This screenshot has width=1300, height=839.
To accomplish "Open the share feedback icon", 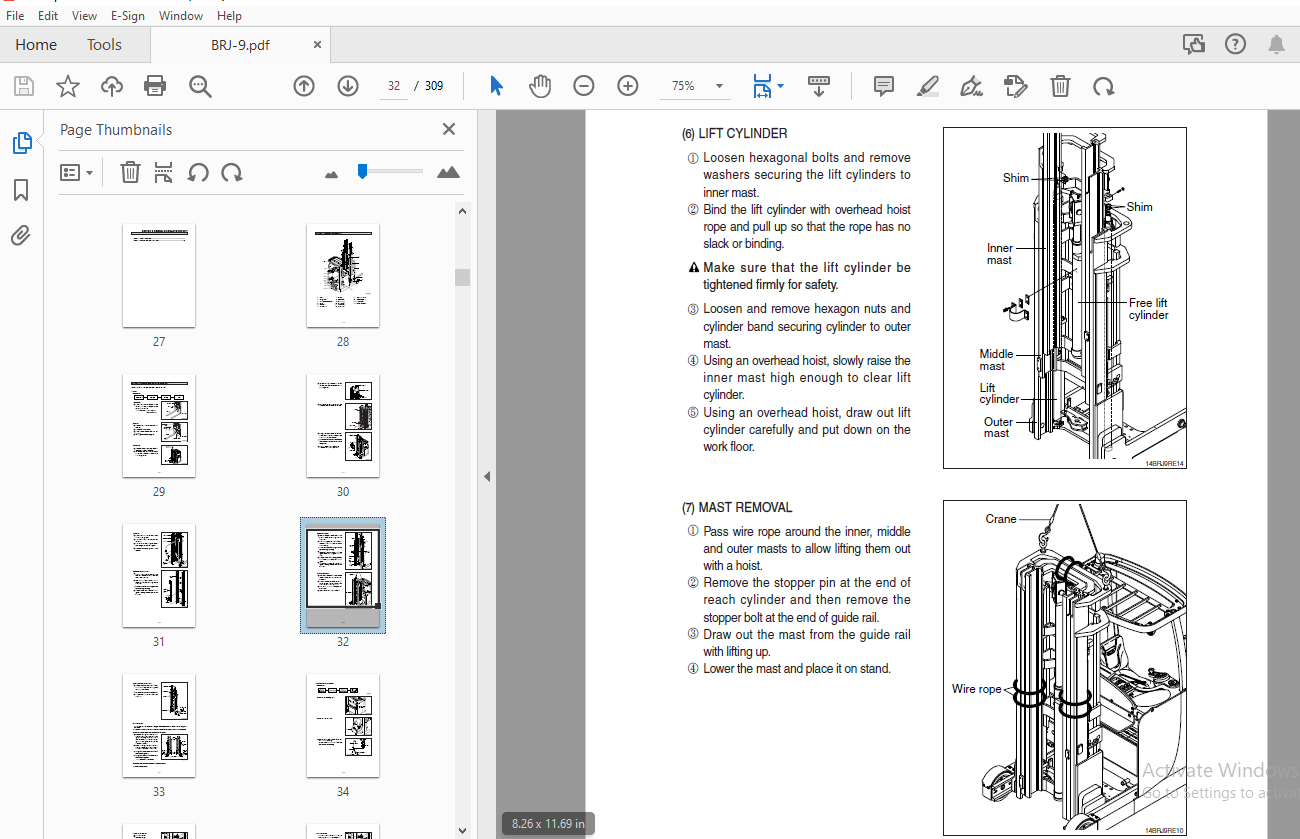I will (1193, 44).
